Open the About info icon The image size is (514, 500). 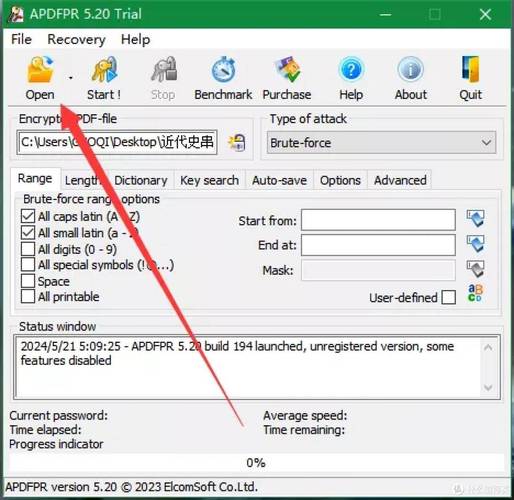(x=411, y=69)
